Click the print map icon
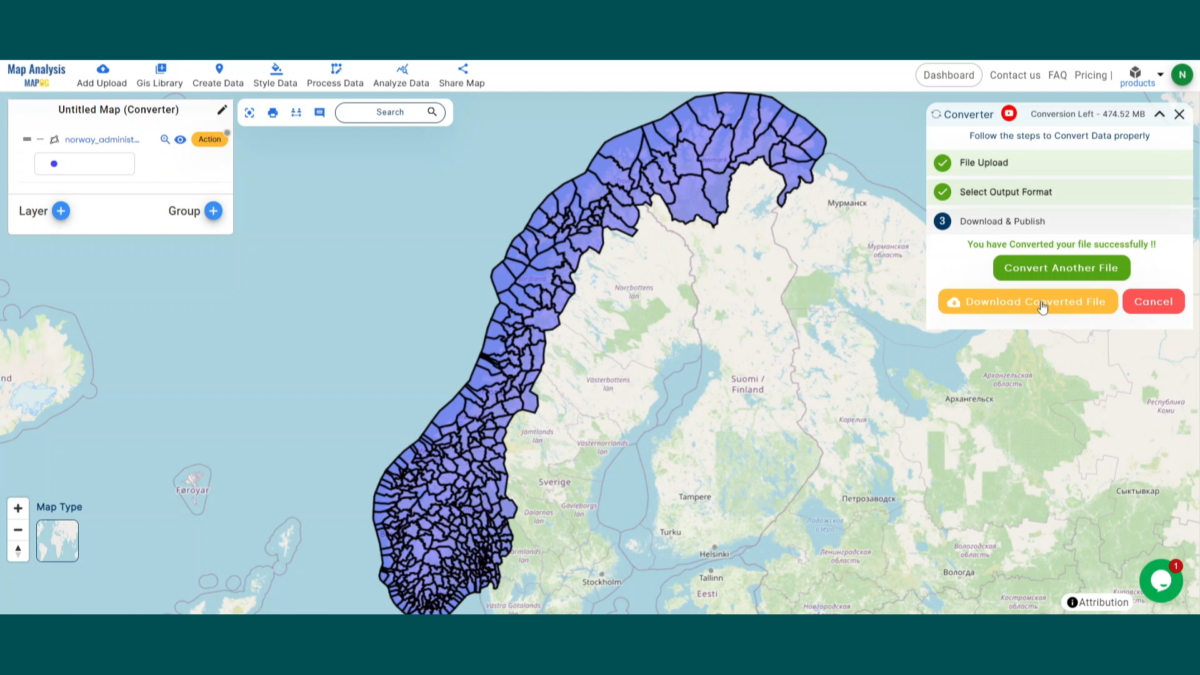The image size is (1200, 675). point(272,113)
